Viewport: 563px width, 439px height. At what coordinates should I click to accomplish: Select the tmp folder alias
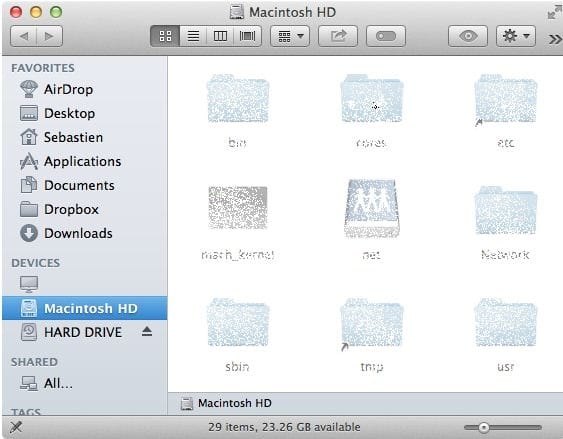click(372, 324)
